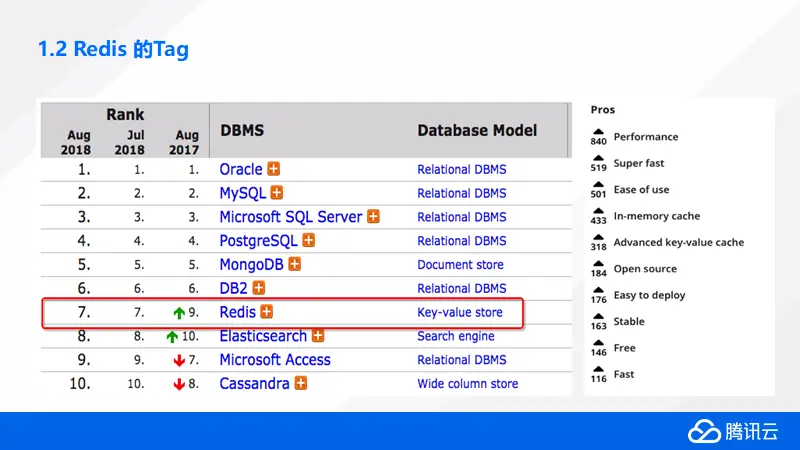Click the Aug 2018 rank 10. cell

(80, 383)
